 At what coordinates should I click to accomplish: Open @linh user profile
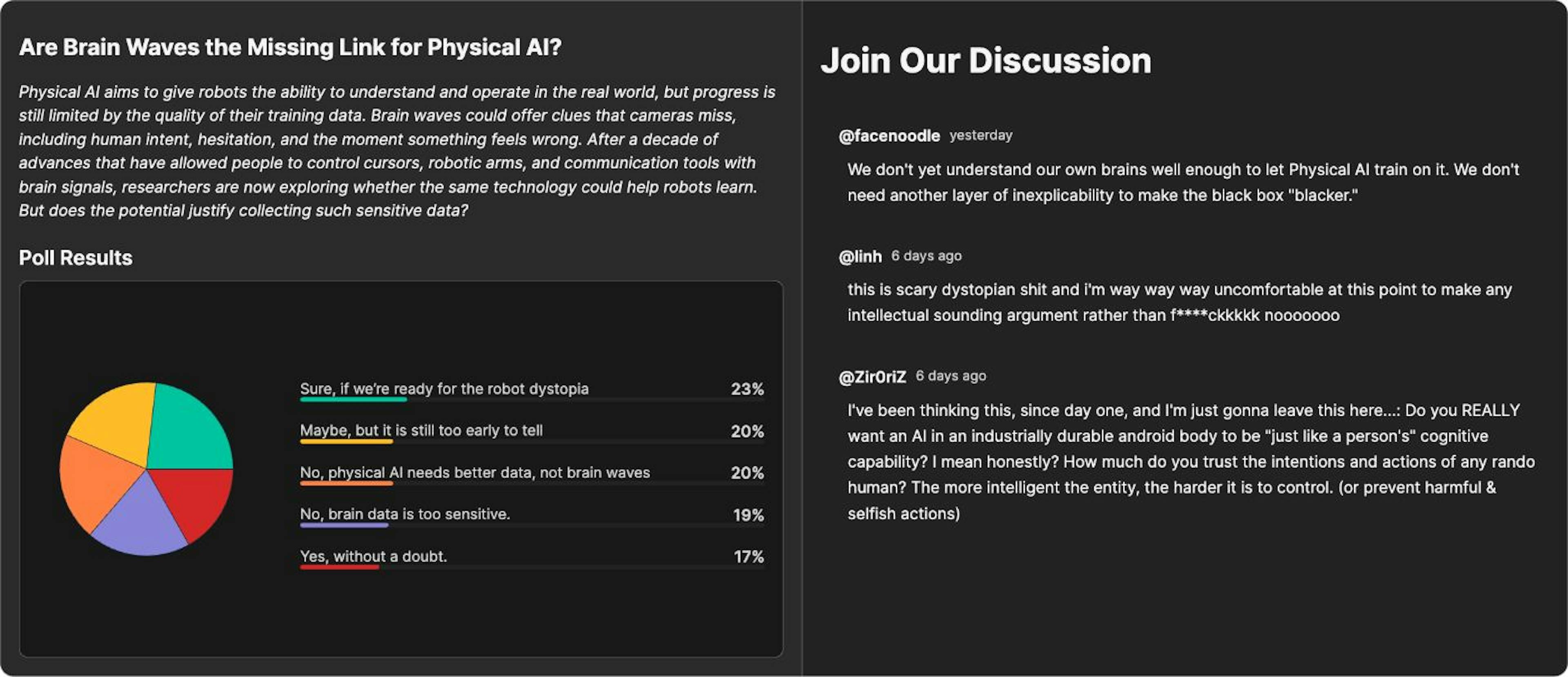pyautogui.click(x=860, y=256)
